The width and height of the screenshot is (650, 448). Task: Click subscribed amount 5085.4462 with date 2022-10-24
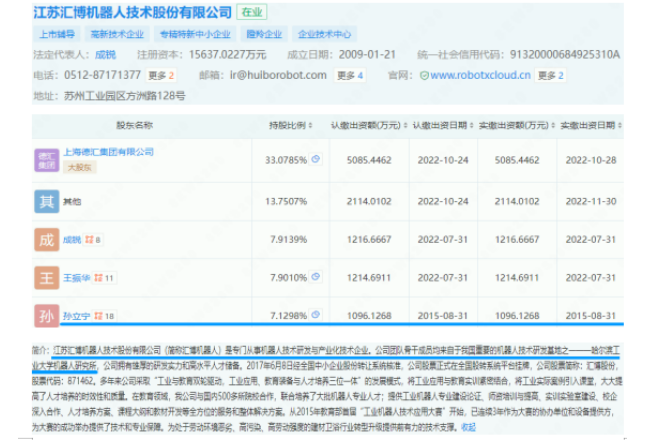click(x=369, y=160)
